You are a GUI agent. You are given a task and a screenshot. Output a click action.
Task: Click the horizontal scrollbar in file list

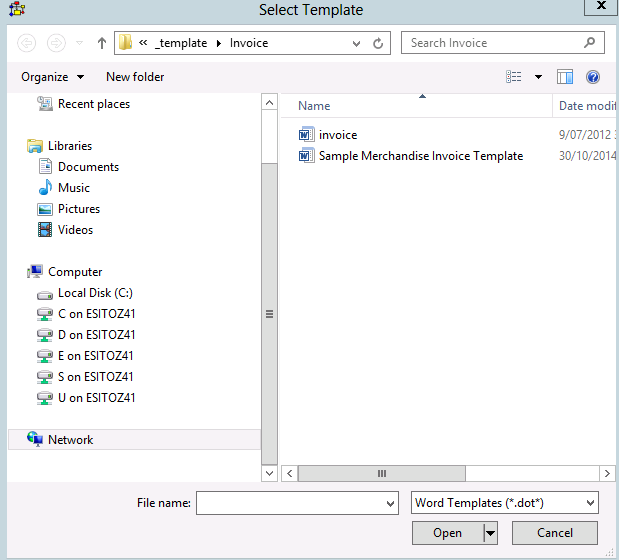pyautogui.click(x=380, y=473)
